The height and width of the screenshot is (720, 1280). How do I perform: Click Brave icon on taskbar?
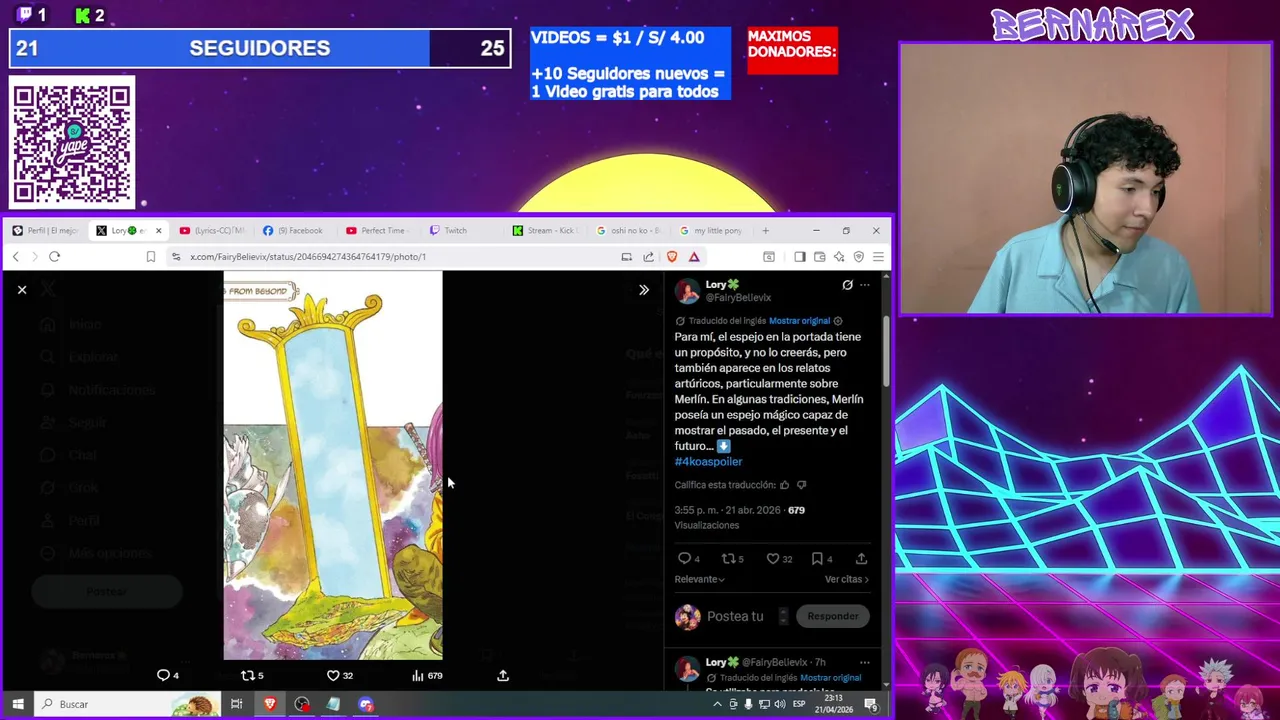point(270,704)
